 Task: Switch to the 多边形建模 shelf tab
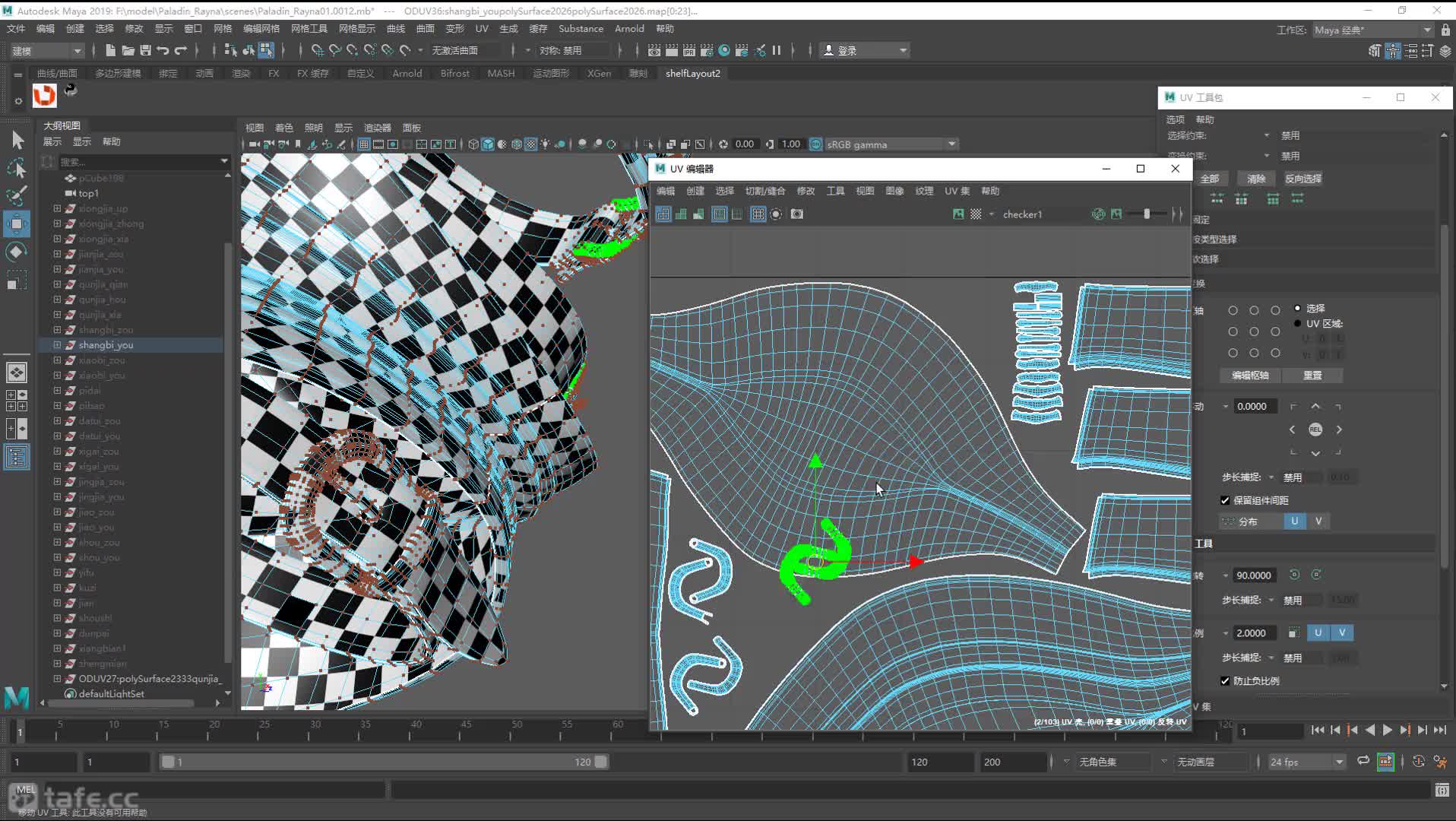coord(118,73)
